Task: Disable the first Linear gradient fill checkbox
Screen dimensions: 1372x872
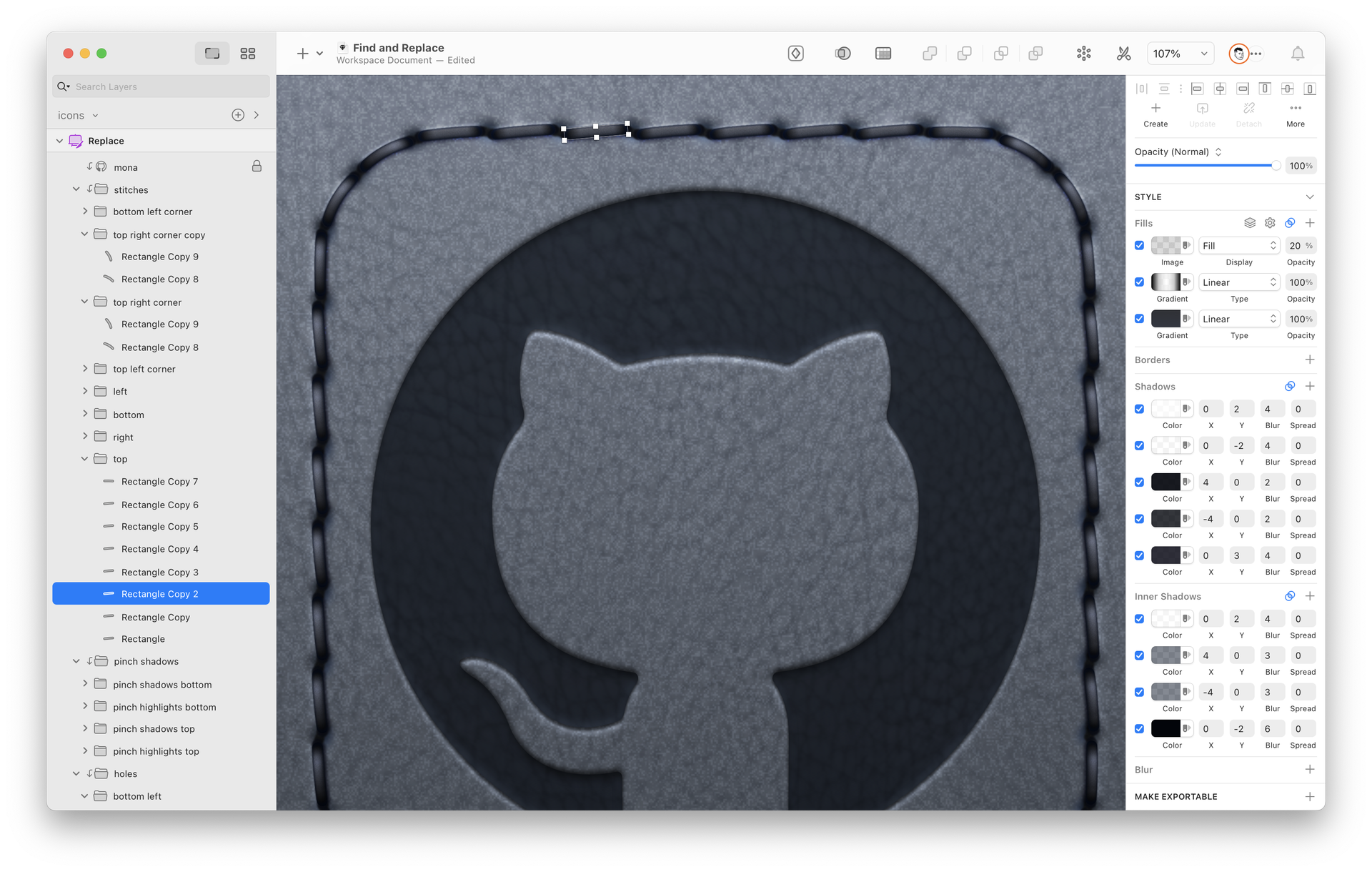Action: pyautogui.click(x=1140, y=282)
